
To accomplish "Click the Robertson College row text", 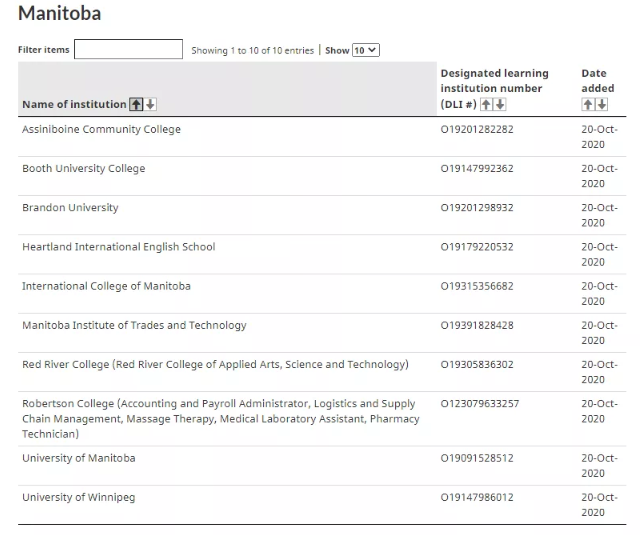I will (220, 419).
